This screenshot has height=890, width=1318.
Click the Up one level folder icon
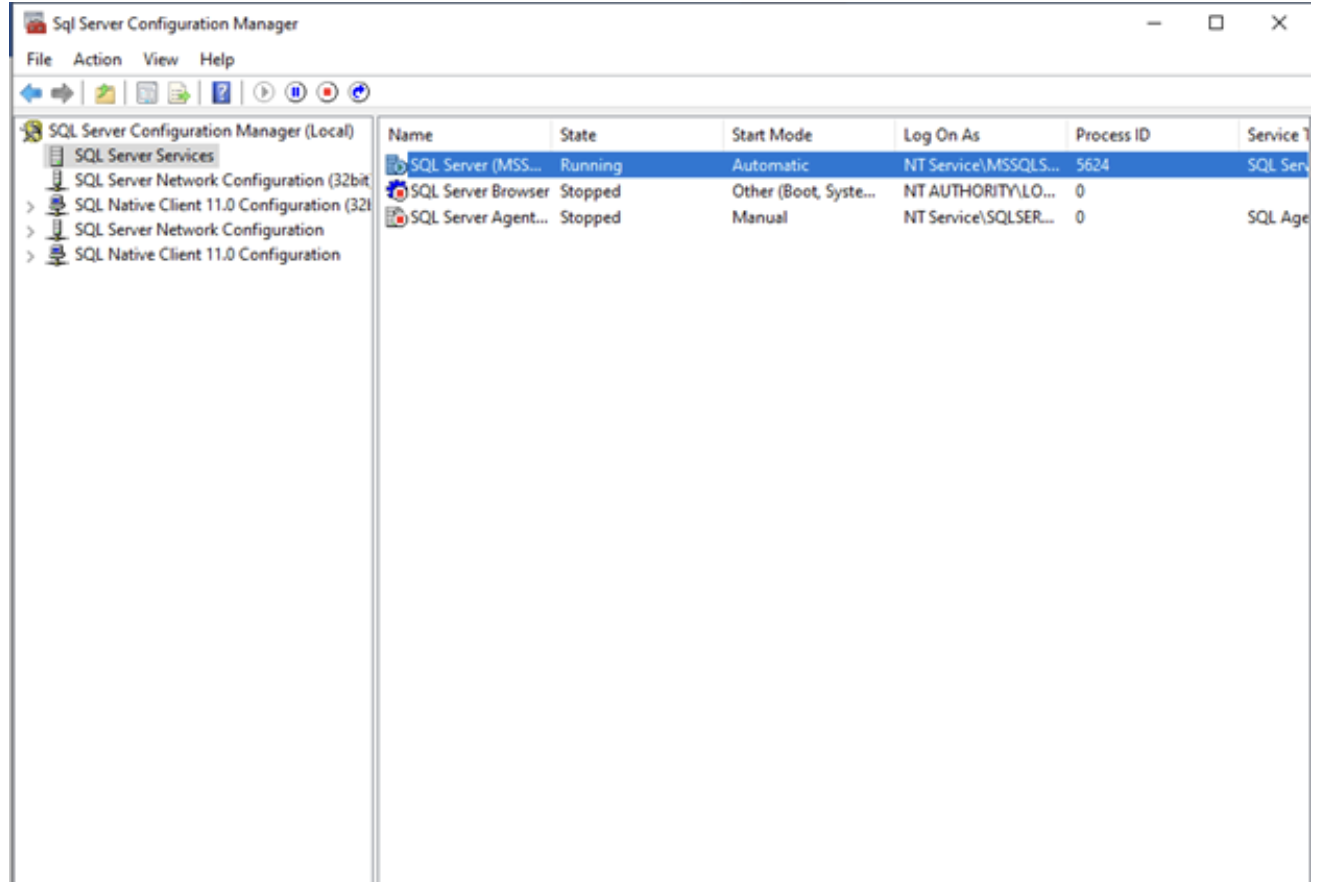pos(104,93)
